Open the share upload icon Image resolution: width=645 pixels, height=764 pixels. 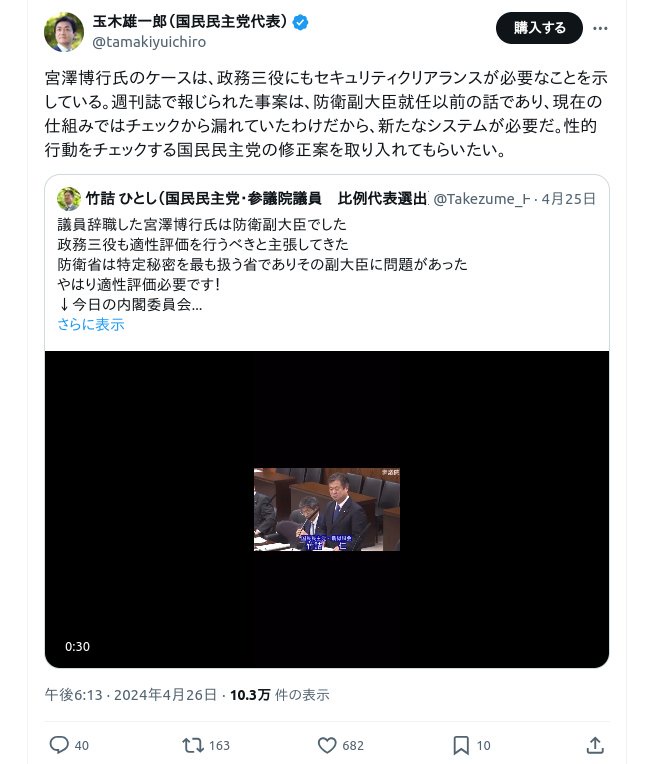click(x=595, y=745)
